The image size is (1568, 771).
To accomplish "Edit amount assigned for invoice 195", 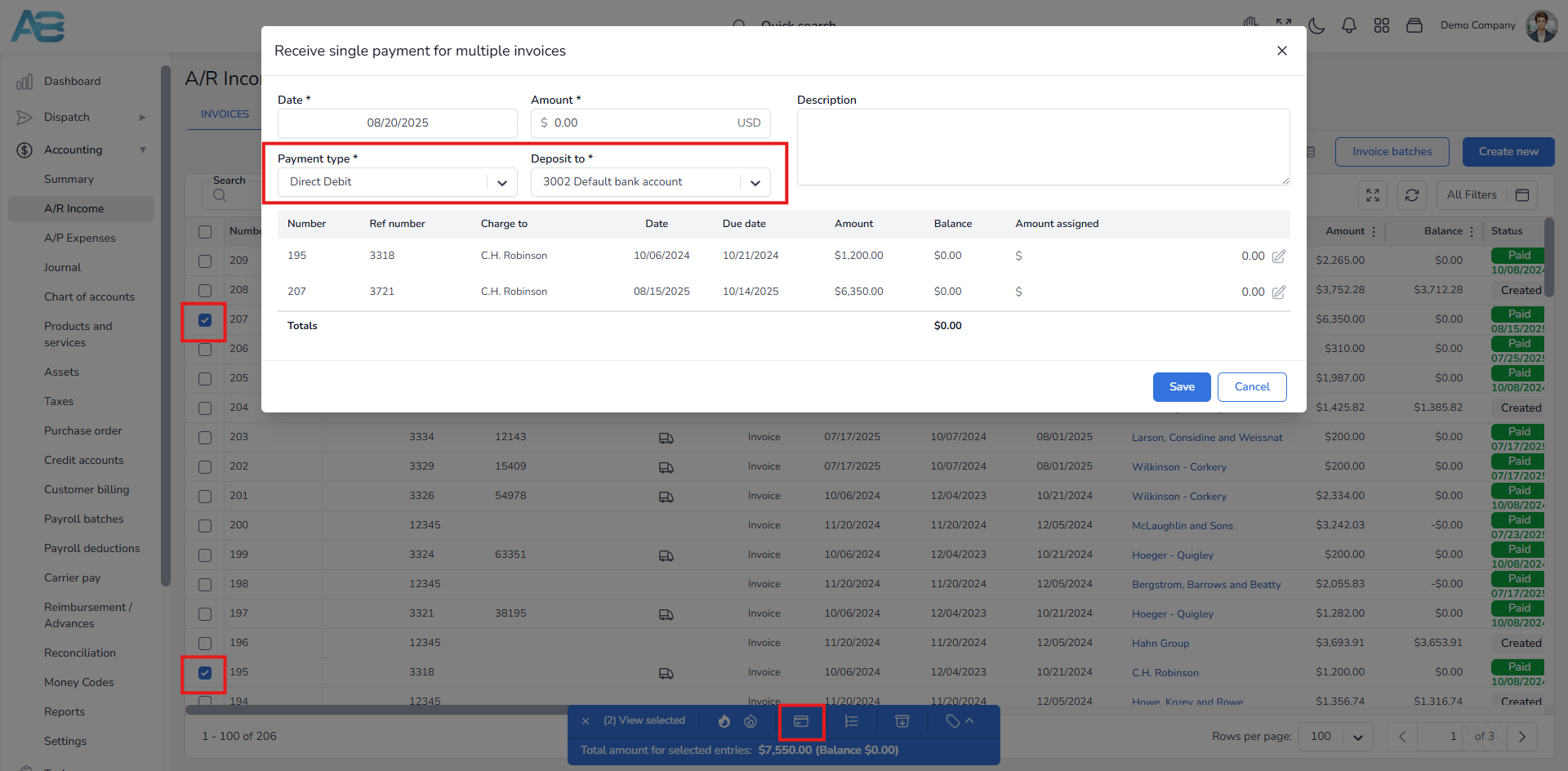I will 1279,256.
